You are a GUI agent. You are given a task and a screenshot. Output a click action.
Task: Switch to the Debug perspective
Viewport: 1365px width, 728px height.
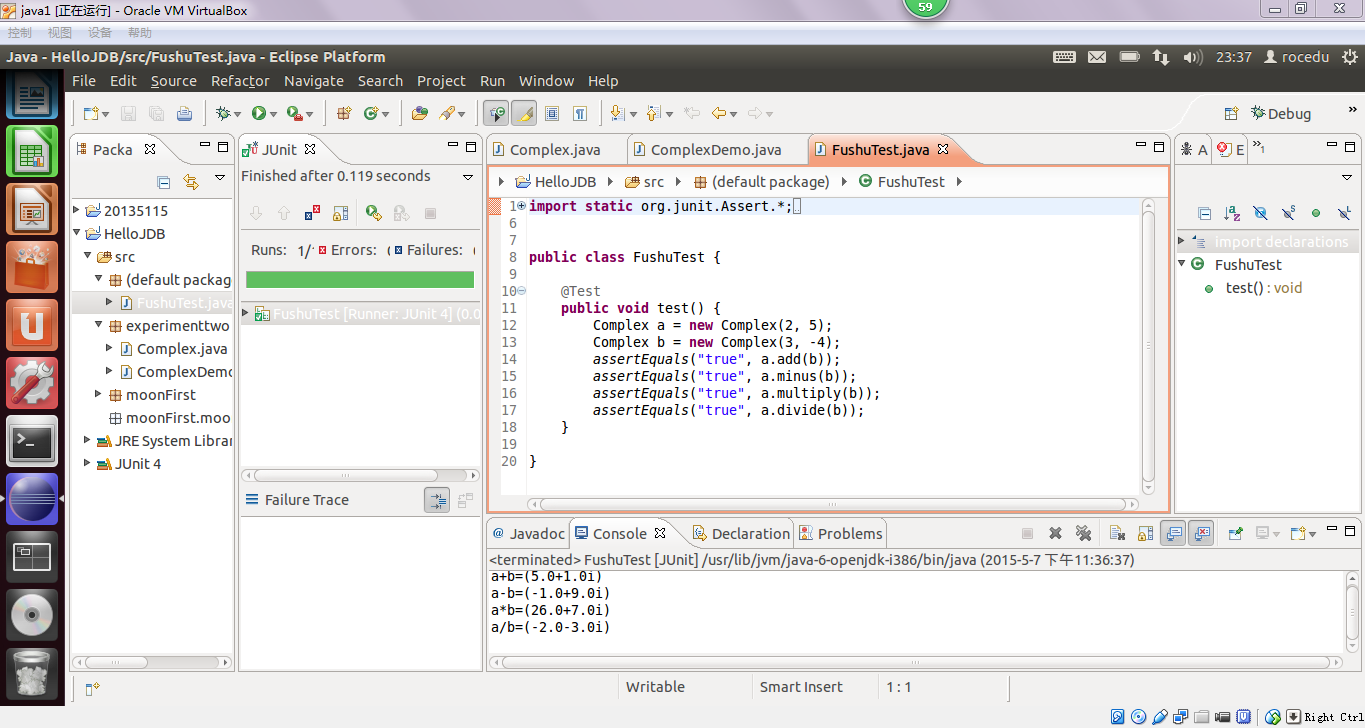pos(1279,114)
